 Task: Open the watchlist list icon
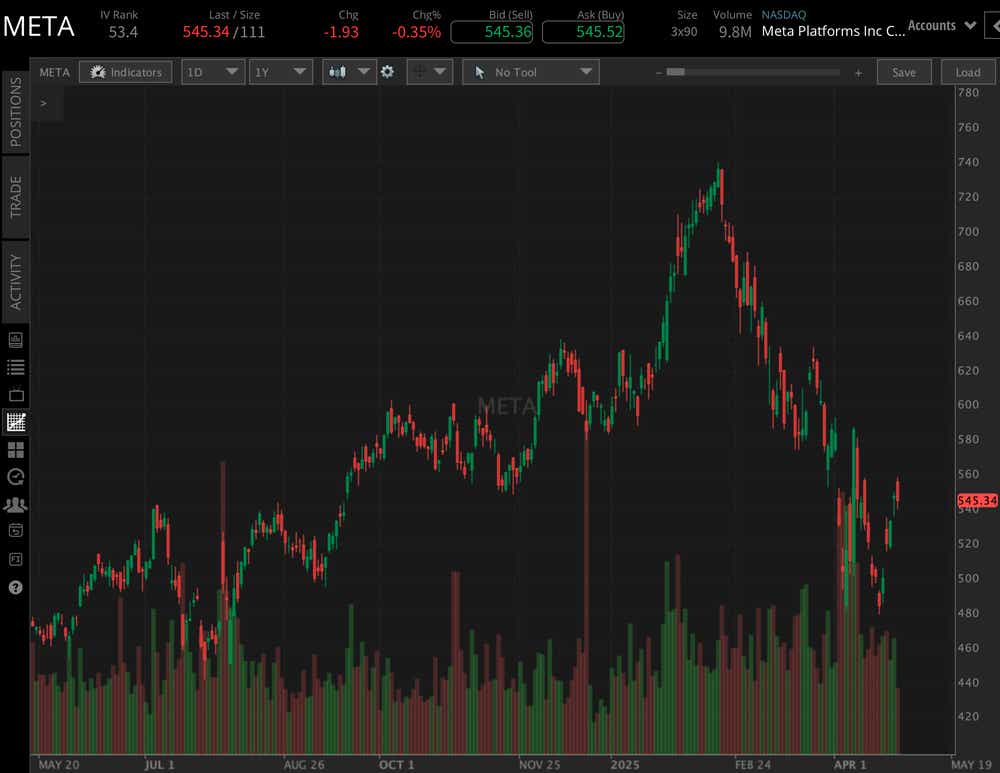pyautogui.click(x=16, y=367)
